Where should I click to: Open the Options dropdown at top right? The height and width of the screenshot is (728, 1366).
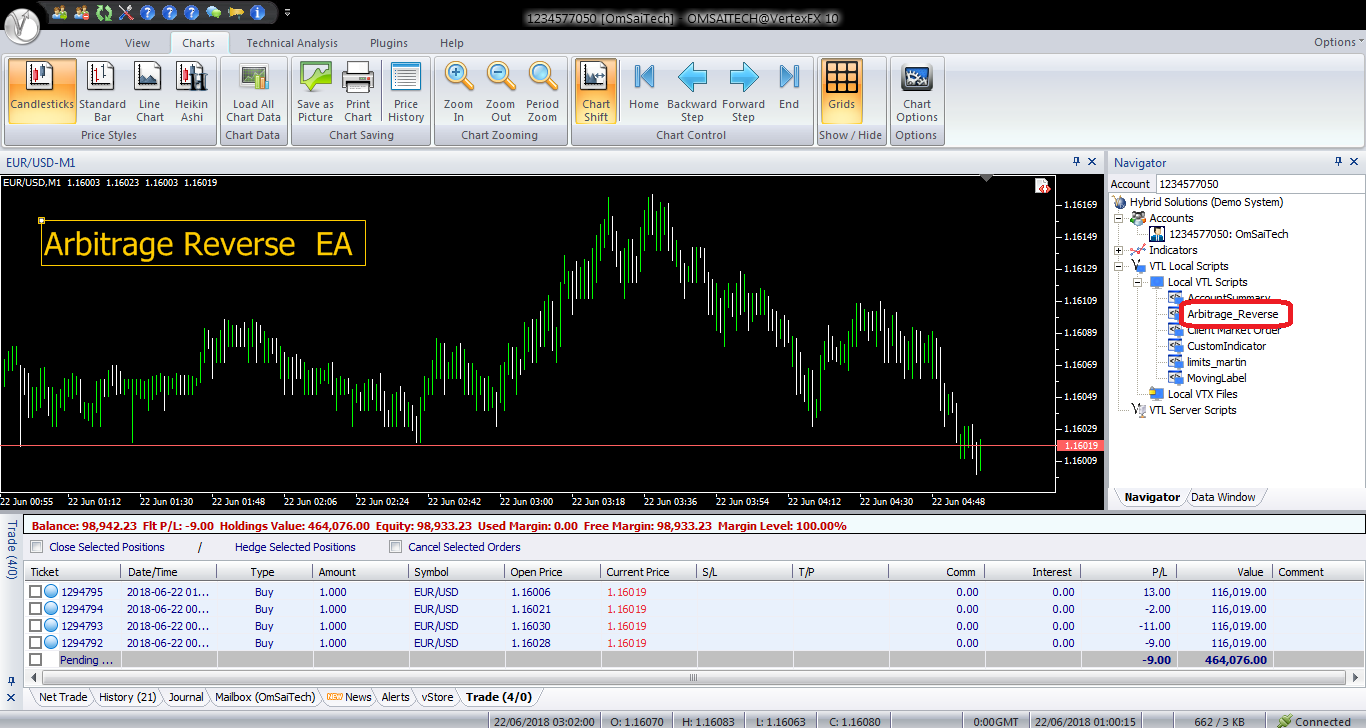pyautogui.click(x=1338, y=42)
